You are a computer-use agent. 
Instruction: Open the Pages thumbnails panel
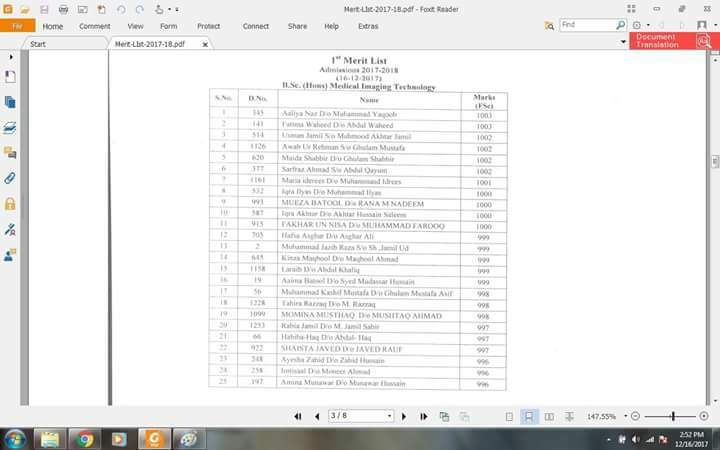(x=10, y=102)
